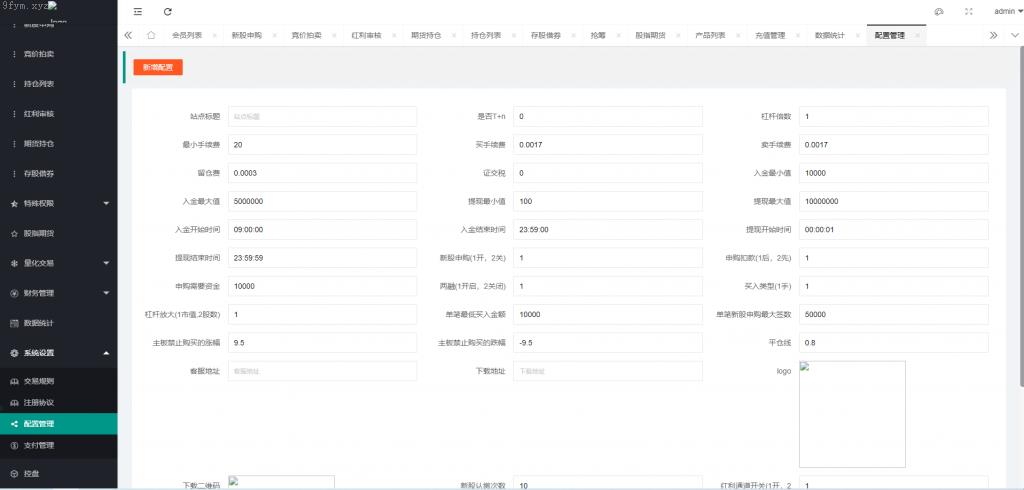Click the logo image upload box
The height and width of the screenshot is (490, 1024).
click(x=852, y=414)
